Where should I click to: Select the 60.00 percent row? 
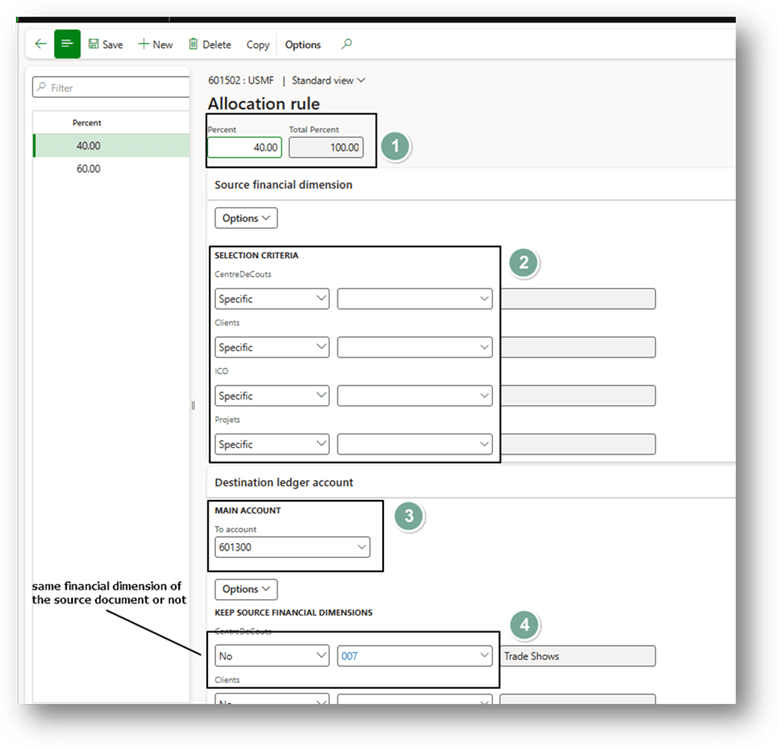click(88, 169)
